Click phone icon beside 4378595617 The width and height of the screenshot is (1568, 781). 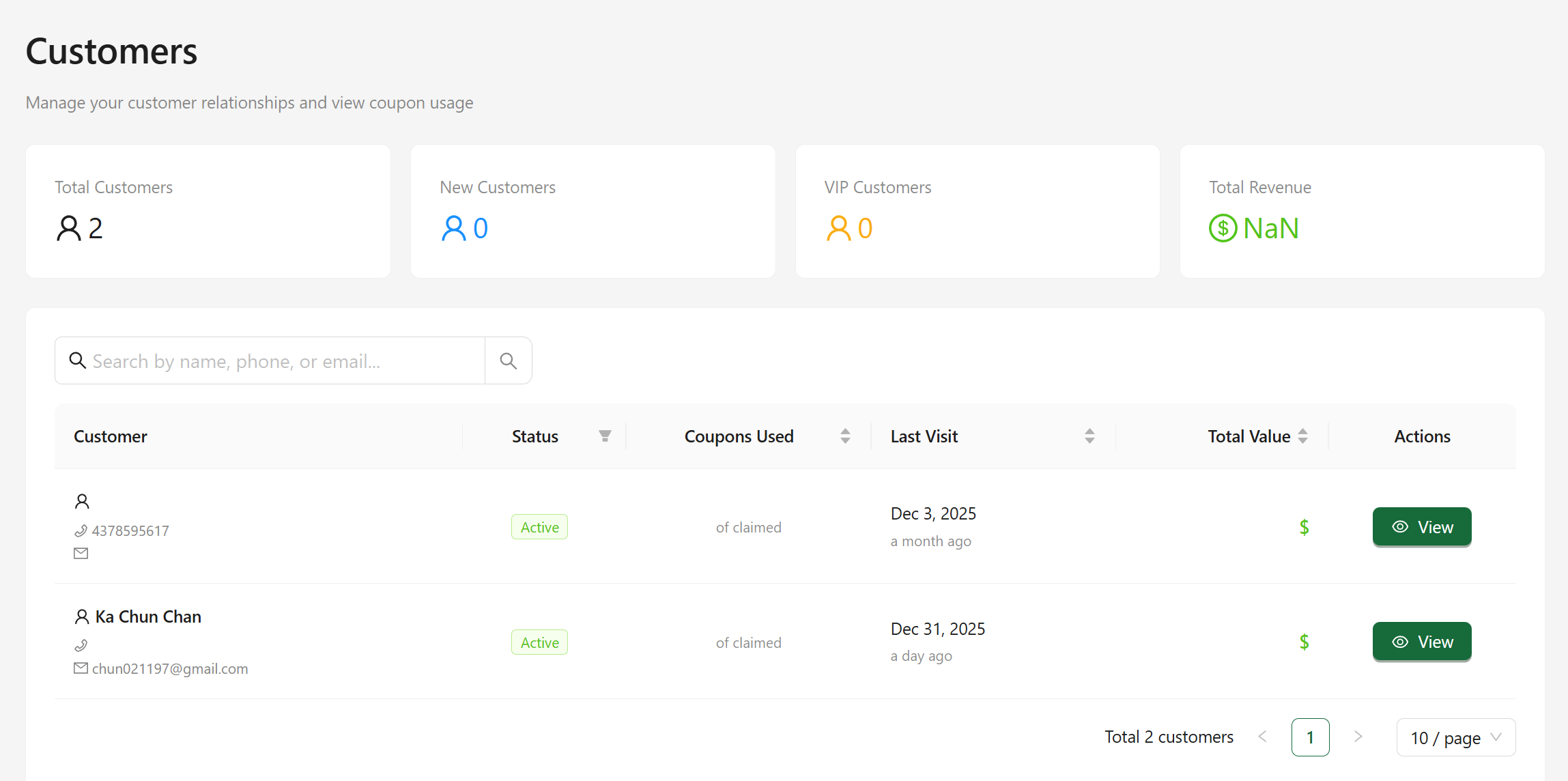(81, 530)
